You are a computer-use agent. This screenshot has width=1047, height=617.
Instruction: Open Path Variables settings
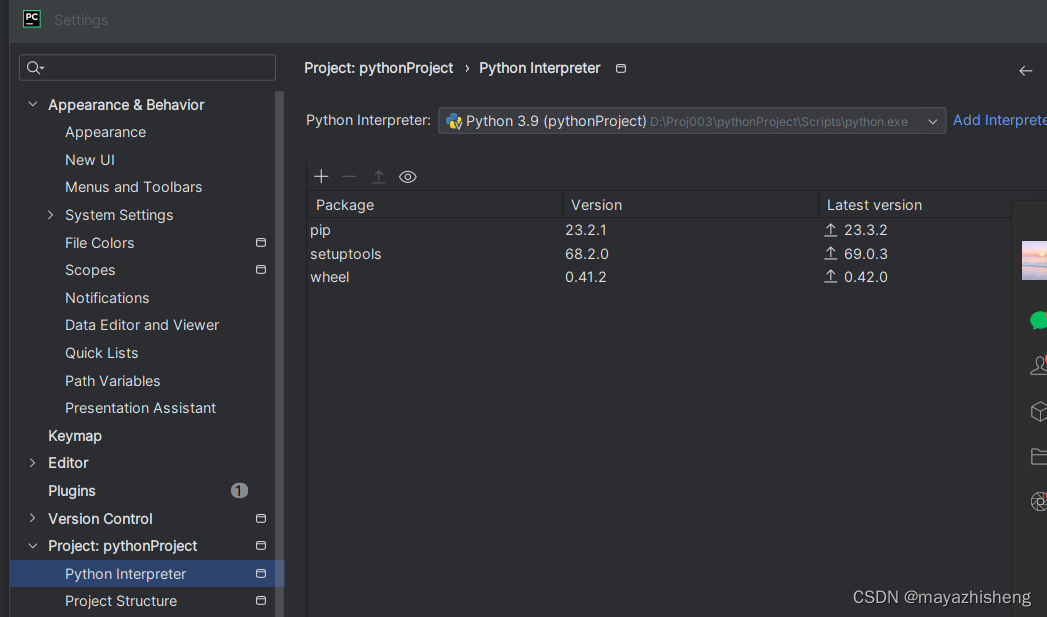[112, 381]
